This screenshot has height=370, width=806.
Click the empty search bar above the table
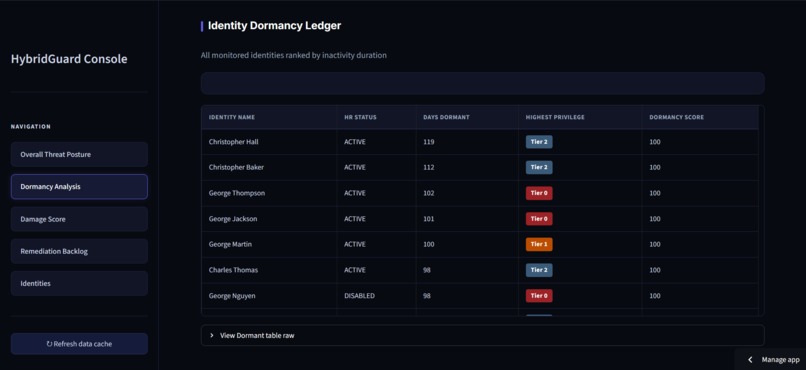[x=482, y=83]
